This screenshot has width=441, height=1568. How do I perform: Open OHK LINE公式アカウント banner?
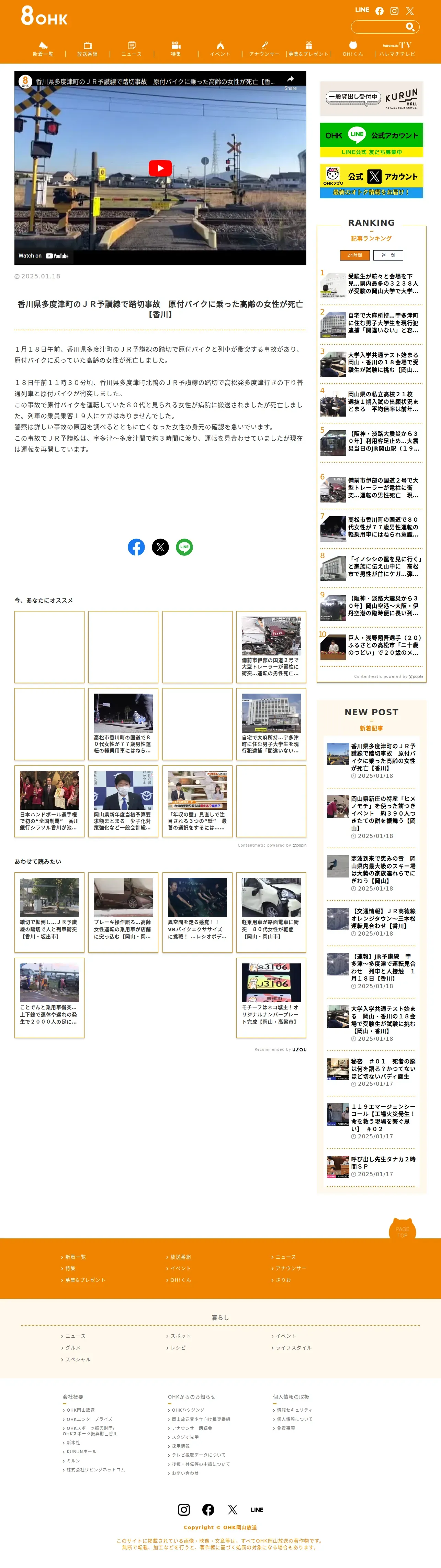point(372,140)
